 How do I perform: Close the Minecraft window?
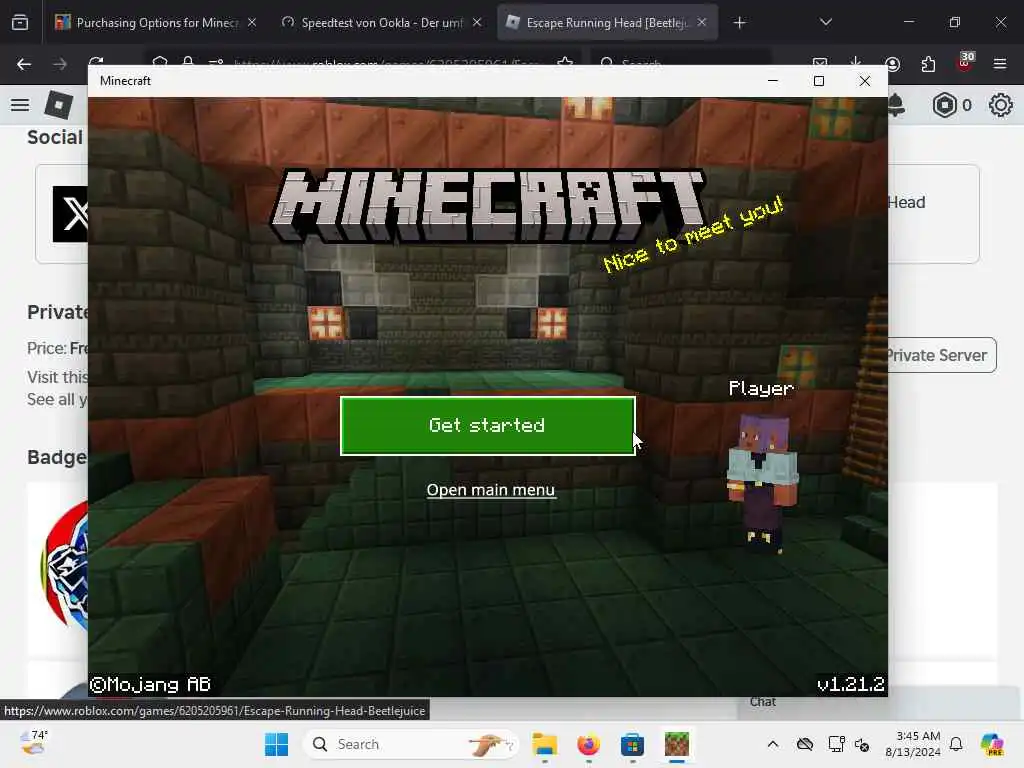tap(865, 81)
